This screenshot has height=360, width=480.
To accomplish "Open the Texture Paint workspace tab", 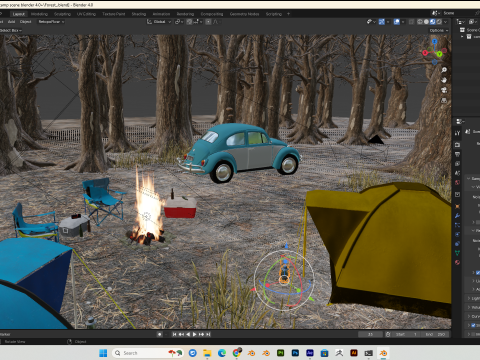I will (114, 14).
